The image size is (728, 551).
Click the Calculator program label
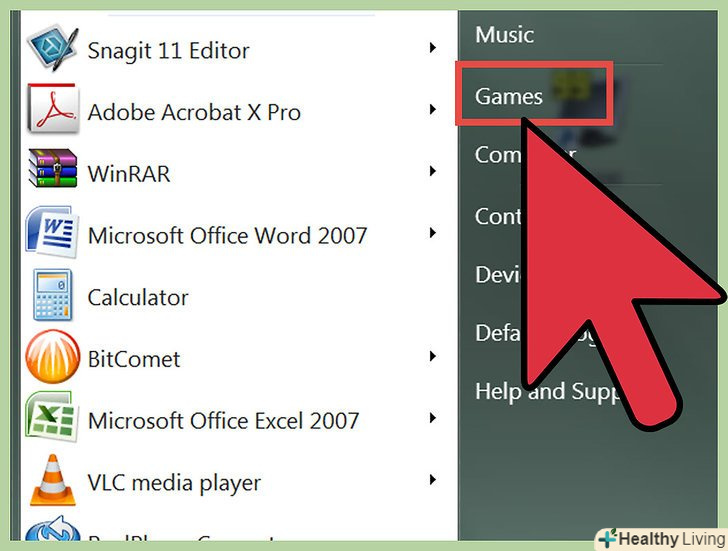coord(138,298)
